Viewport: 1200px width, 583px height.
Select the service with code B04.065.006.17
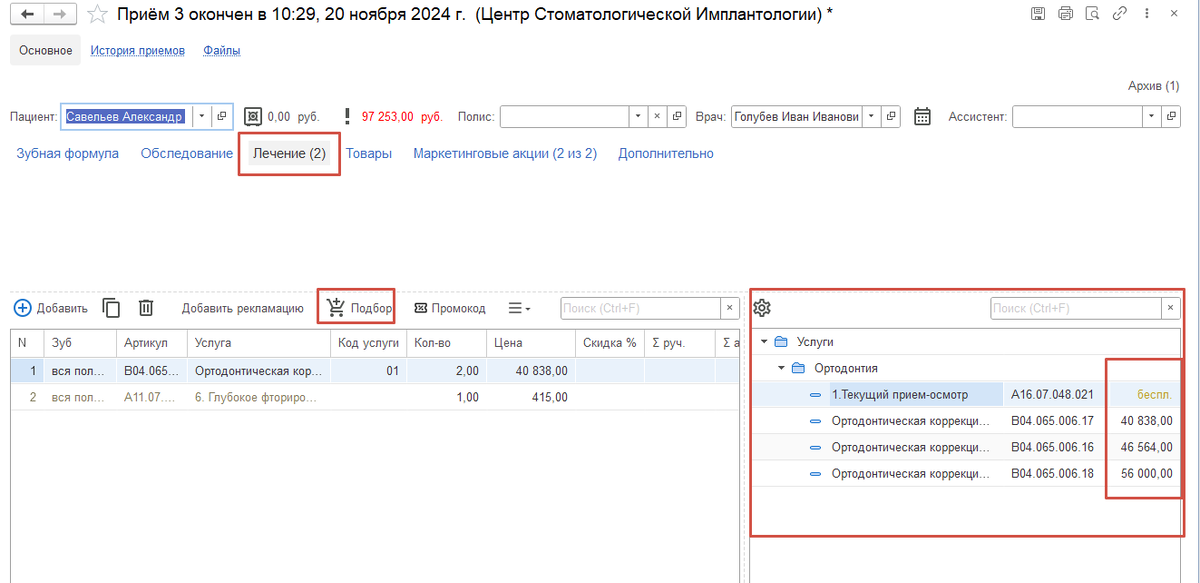pos(966,421)
